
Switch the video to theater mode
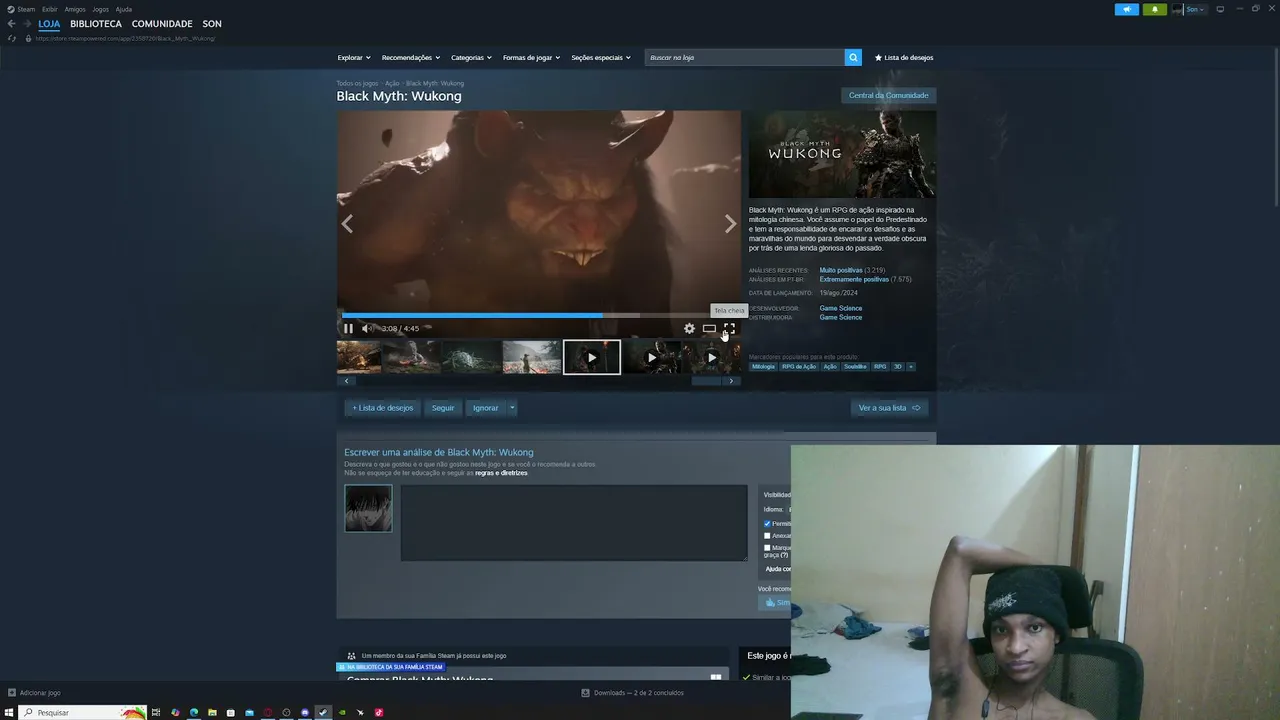[x=709, y=328]
